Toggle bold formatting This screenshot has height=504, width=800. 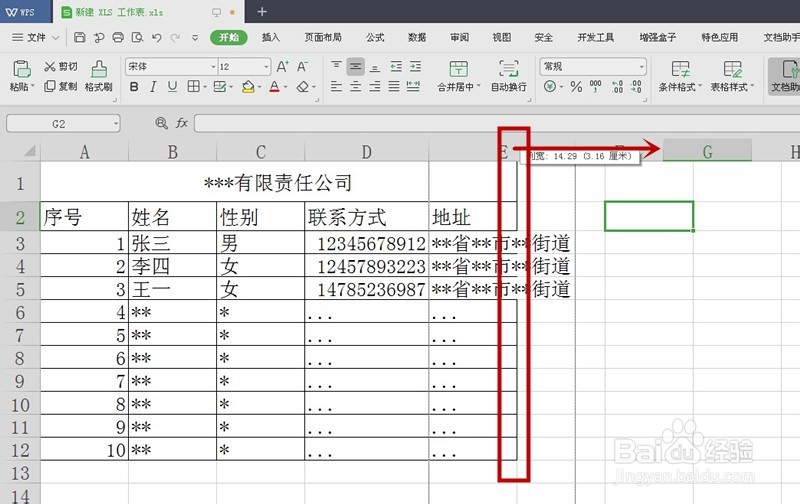(x=134, y=87)
